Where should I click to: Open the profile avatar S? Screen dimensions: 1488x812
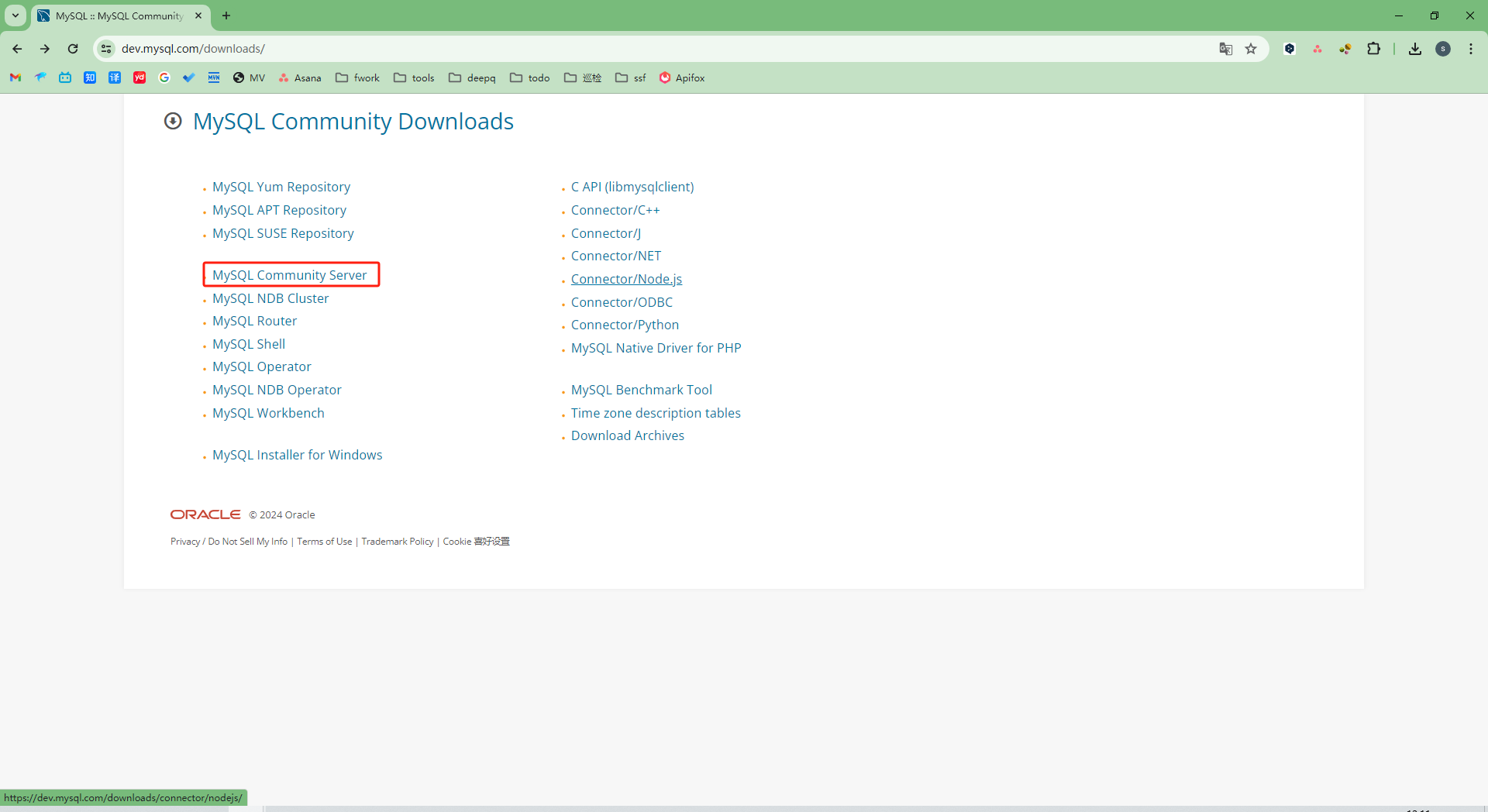1443,49
